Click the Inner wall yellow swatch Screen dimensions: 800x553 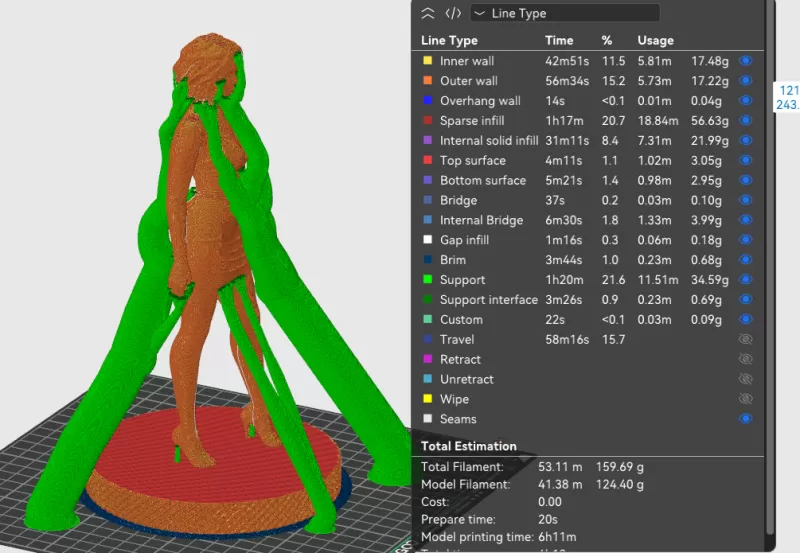[427, 61]
